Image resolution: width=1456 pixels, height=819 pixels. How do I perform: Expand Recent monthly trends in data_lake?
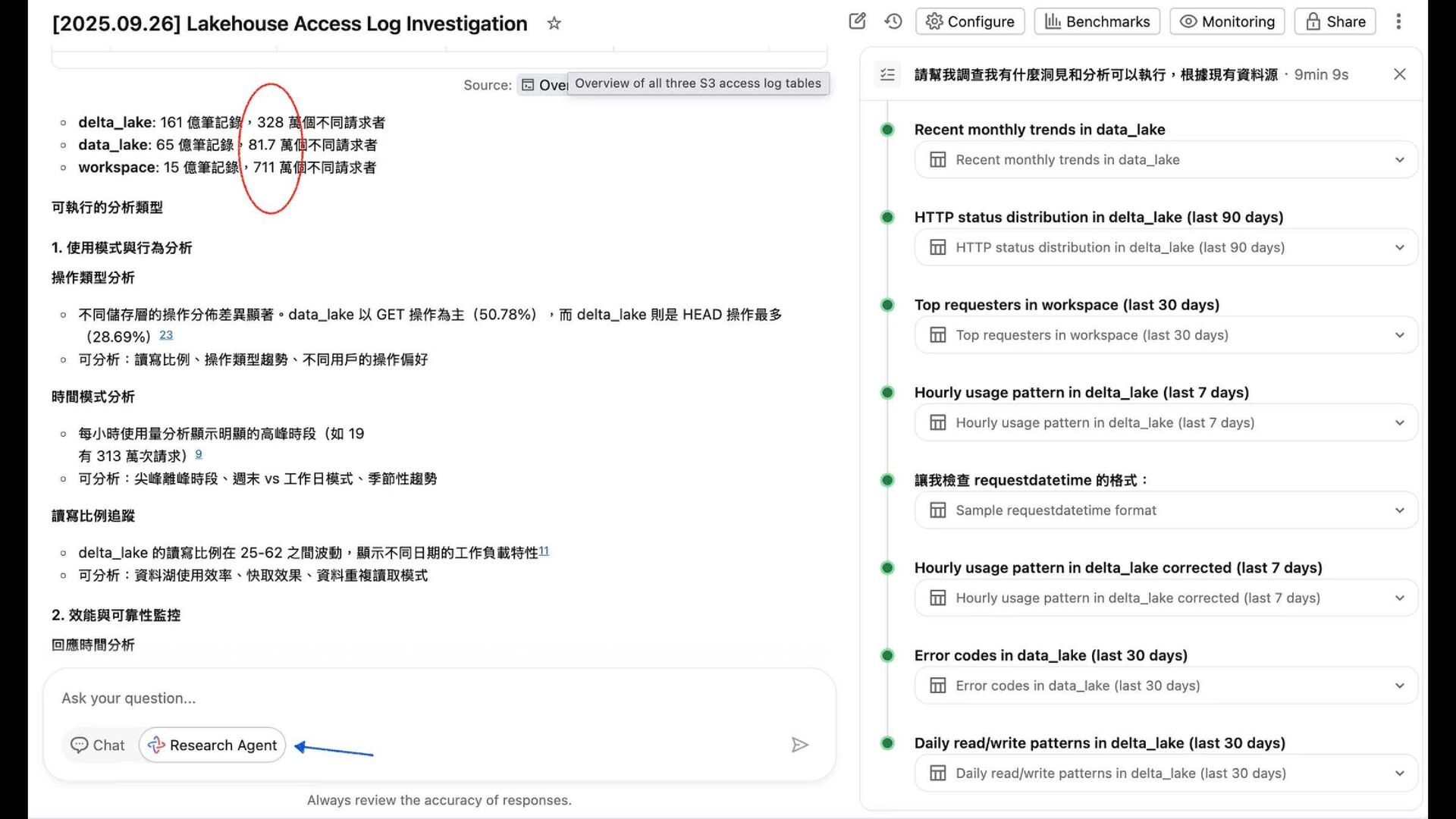tap(1399, 160)
